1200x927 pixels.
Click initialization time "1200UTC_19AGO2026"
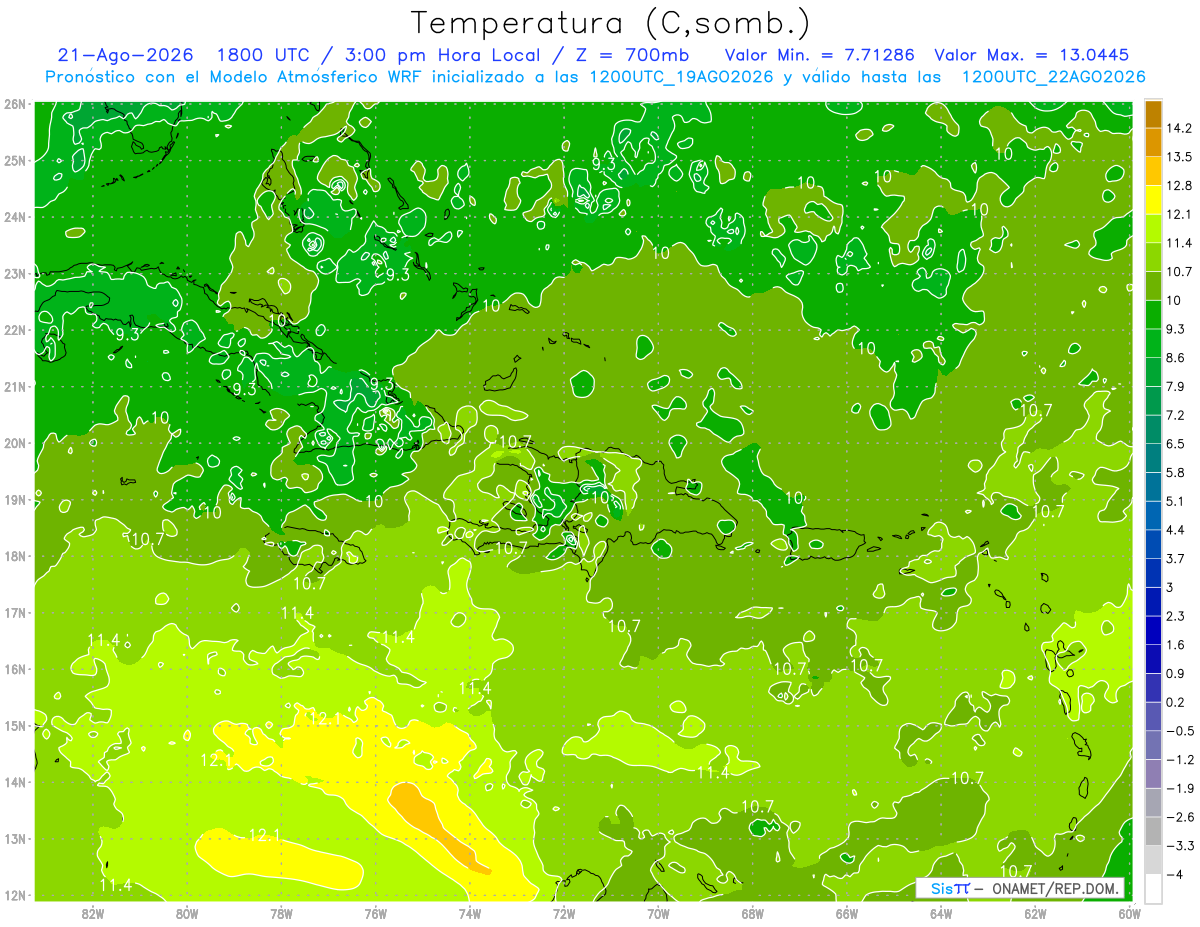coord(679,77)
